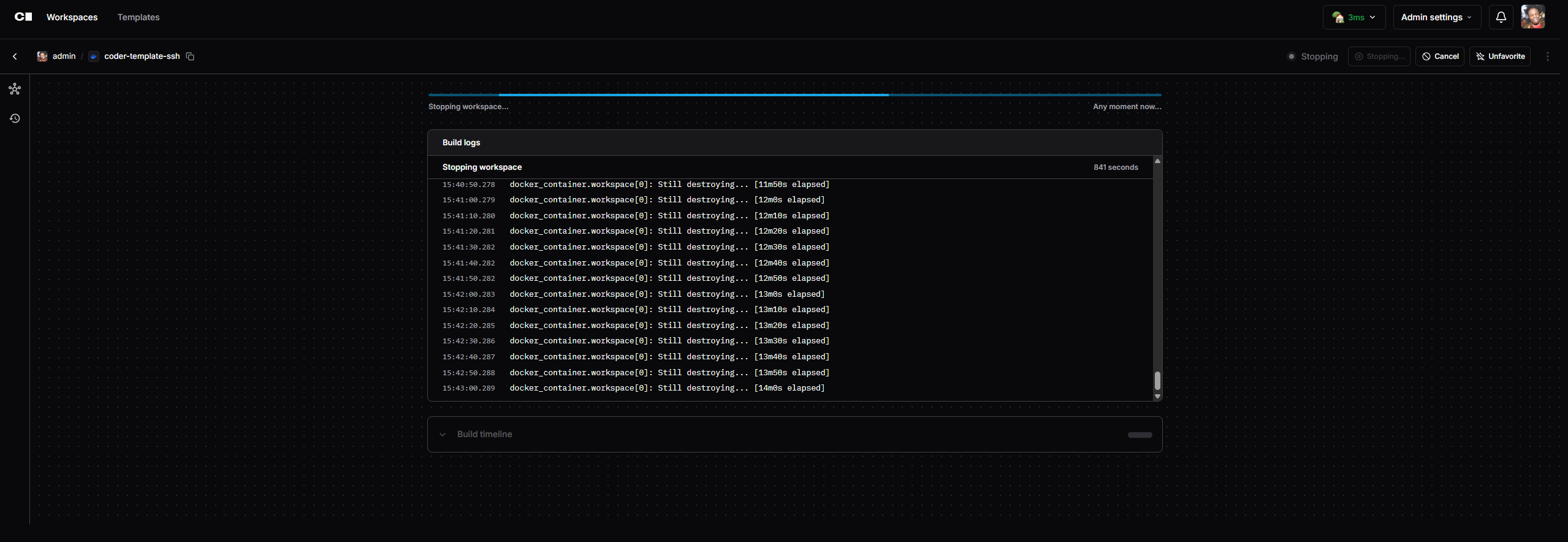
Task: Click the build log scrollbar up arrow
Action: [1157, 161]
